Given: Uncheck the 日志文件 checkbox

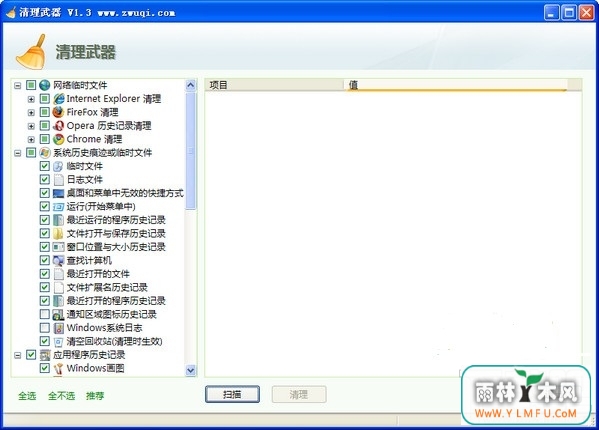Looking at the screenshot, I should (45, 179).
